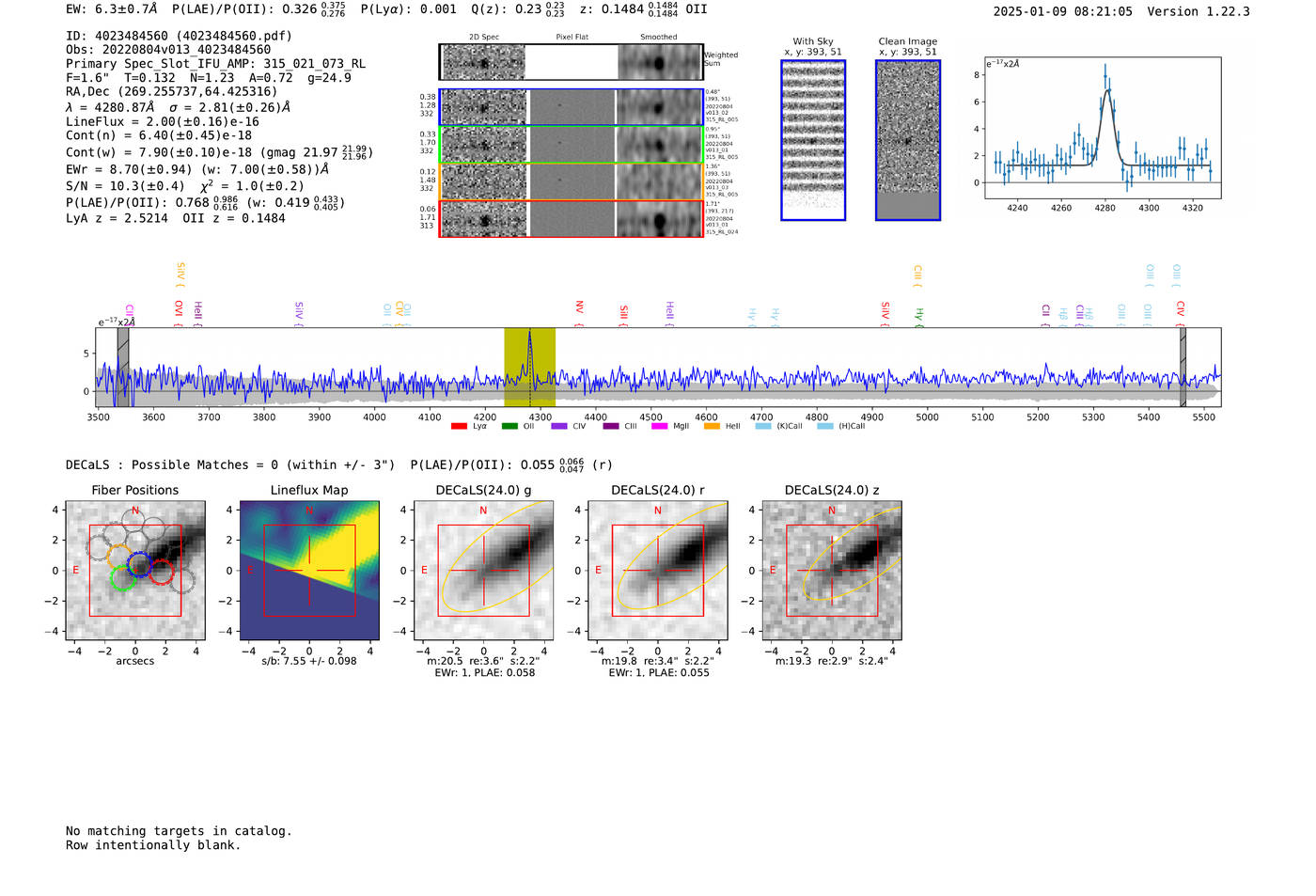The image size is (1316, 896).
Task: Click the 'Obs: 20220804v013_4023484560' line
Action: 168,50
